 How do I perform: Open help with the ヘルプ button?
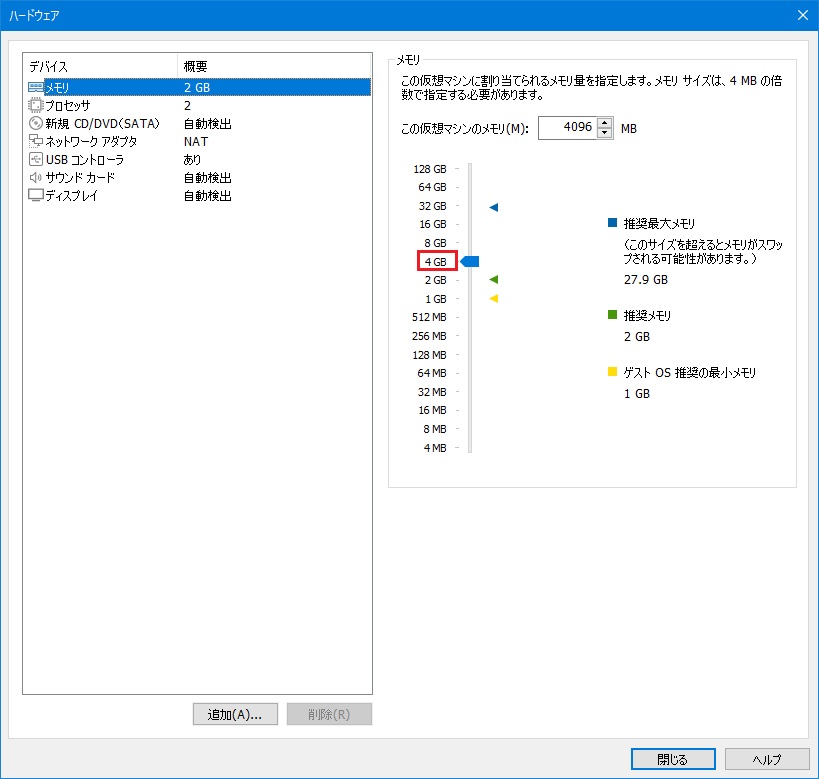(x=767, y=759)
